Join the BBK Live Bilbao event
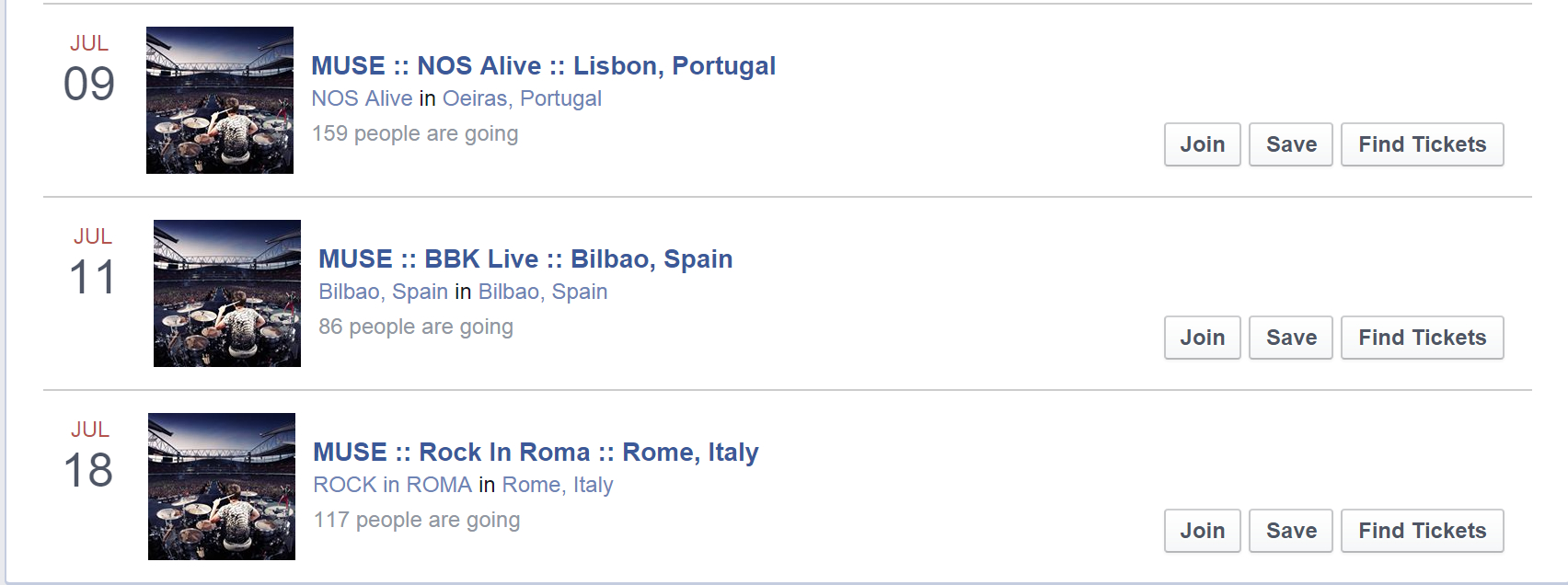The height and width of the screenshot is (585, 1568). [1202, 338]
